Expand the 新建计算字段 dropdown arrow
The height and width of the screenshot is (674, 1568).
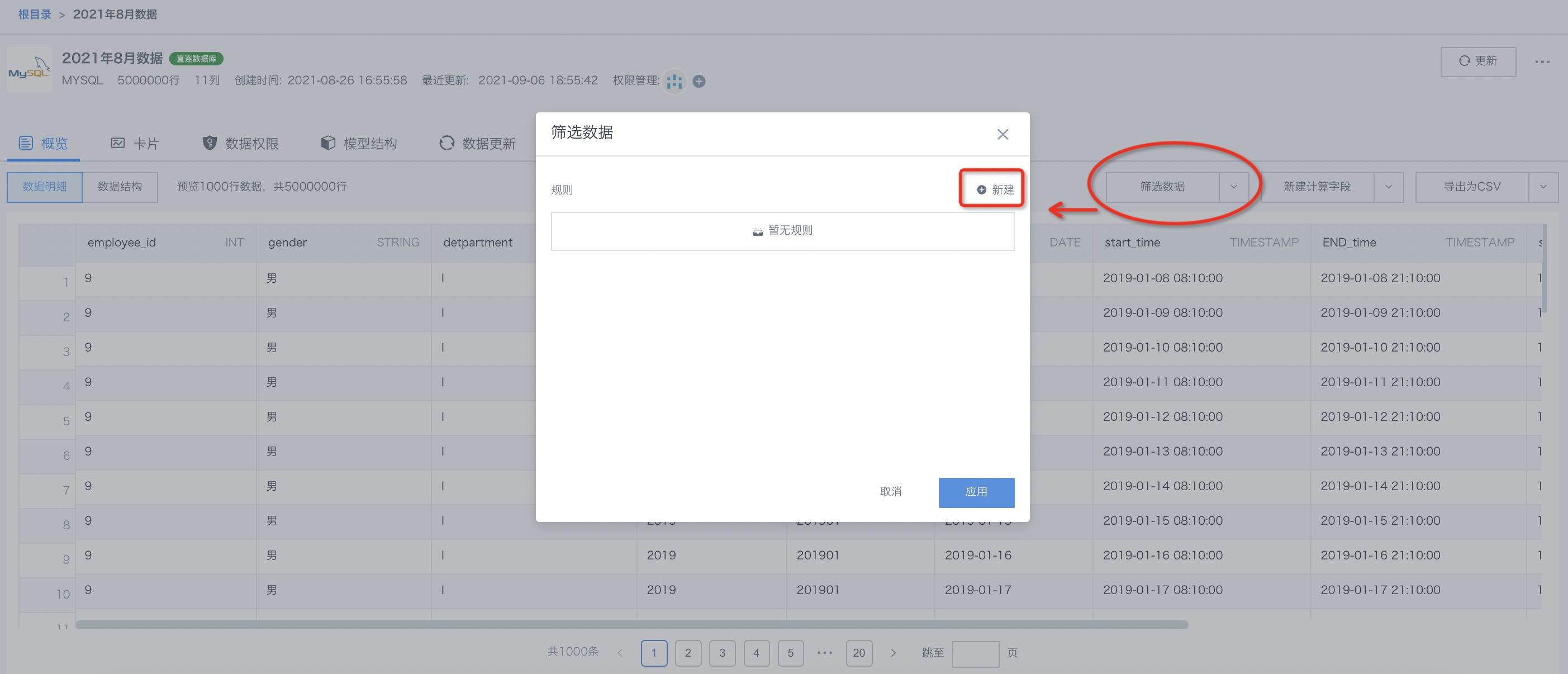pos(1388,187)
